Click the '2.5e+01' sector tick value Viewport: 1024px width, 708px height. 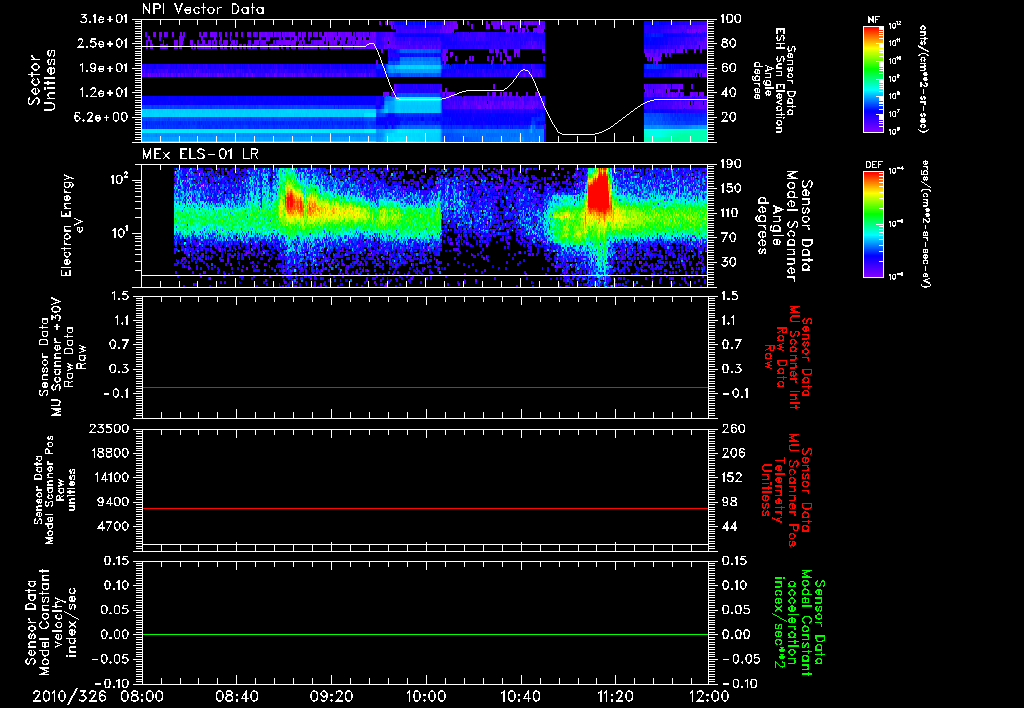pos(104,43)
